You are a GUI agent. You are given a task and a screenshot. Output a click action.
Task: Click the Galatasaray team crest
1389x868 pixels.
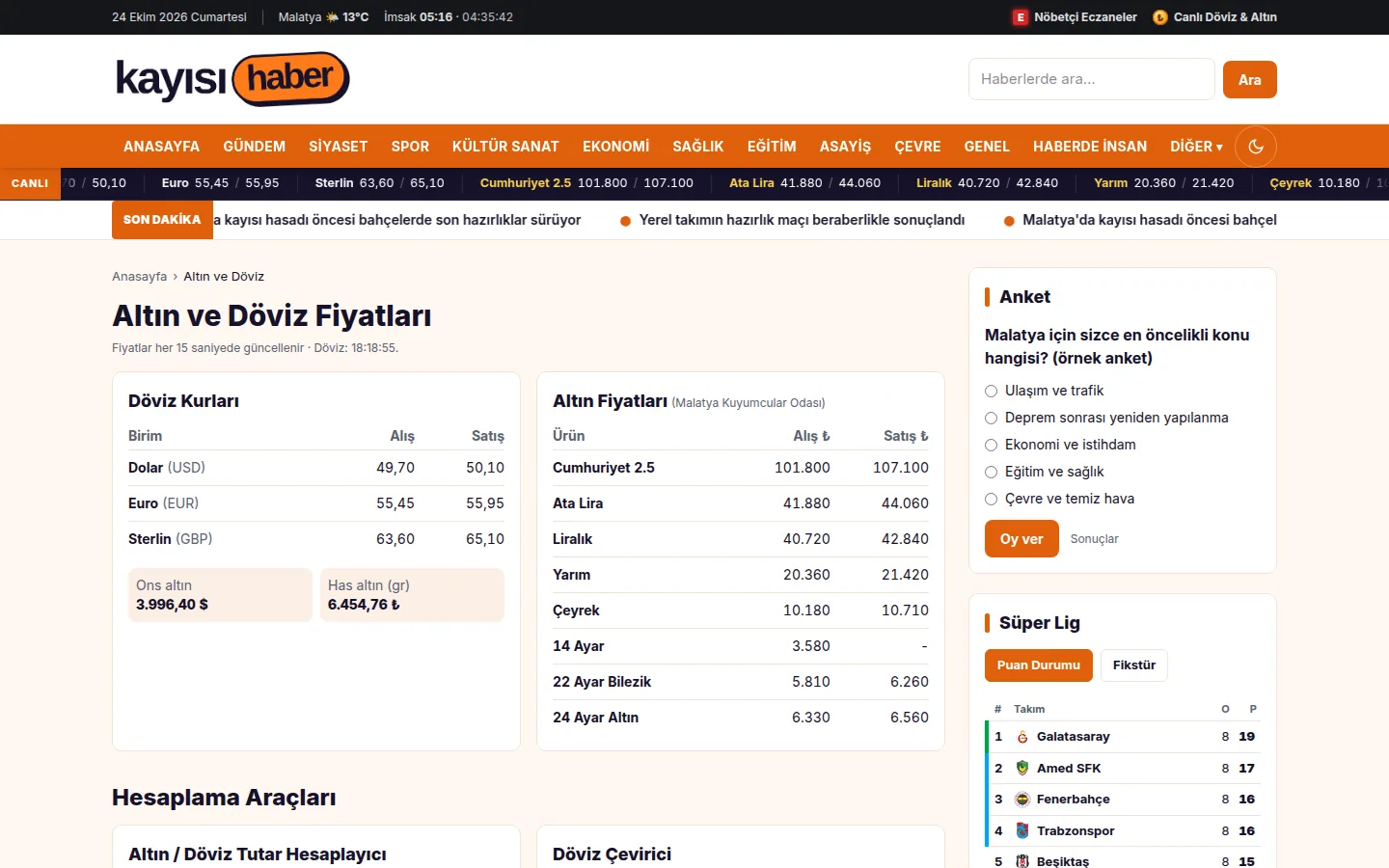(x=1022, y=737)
